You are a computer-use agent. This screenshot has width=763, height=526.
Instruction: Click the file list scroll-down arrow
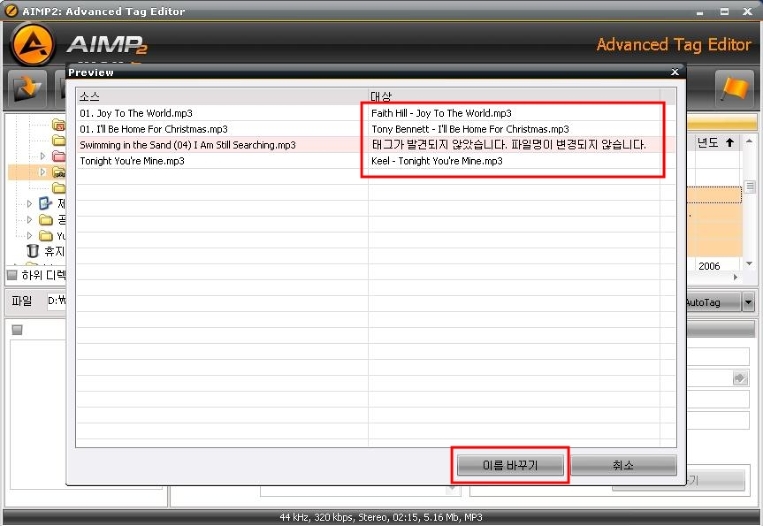coord(749,263)
